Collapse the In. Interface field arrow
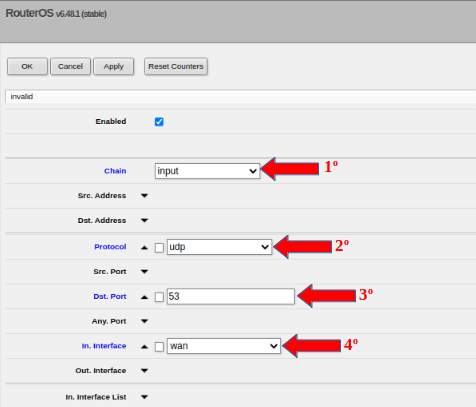Viewport: 476px width, 407px height. (x=144, y=347)
